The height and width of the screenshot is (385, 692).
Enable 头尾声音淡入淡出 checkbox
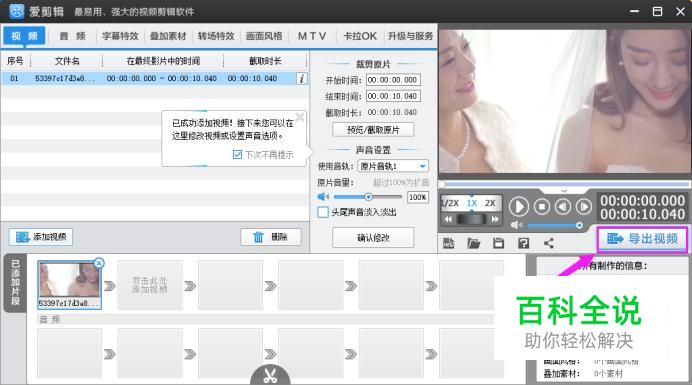[x=323, y=212]
